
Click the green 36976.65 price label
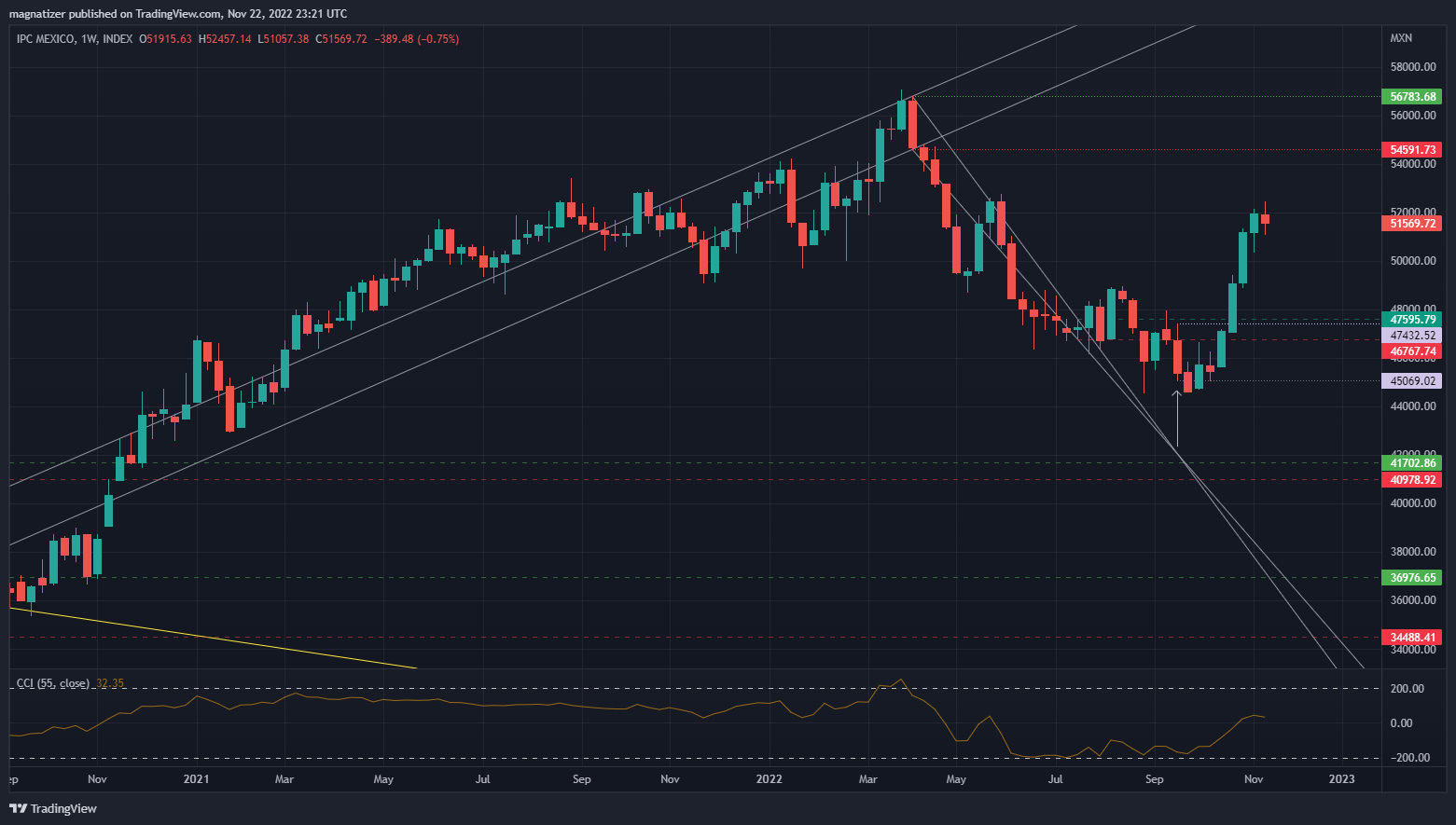click(x=1412, y=578)
